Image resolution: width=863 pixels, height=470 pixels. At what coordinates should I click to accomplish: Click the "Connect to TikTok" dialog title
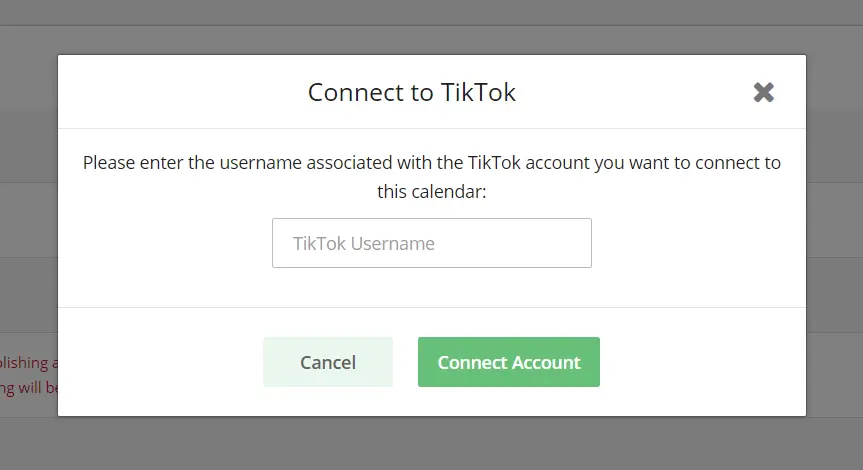click(411, 93)
